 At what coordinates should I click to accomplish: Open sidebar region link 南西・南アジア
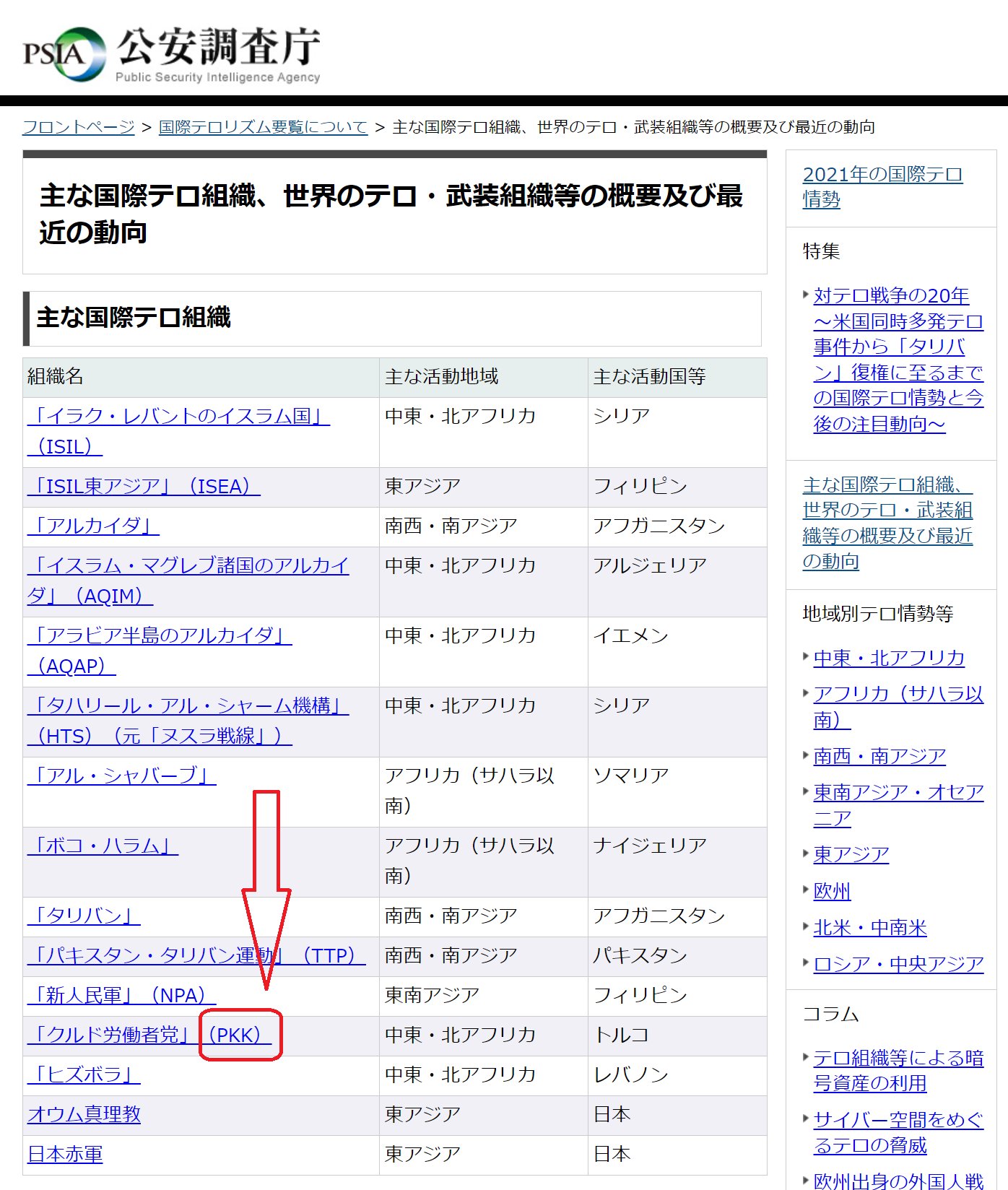[x=879, y=756]
